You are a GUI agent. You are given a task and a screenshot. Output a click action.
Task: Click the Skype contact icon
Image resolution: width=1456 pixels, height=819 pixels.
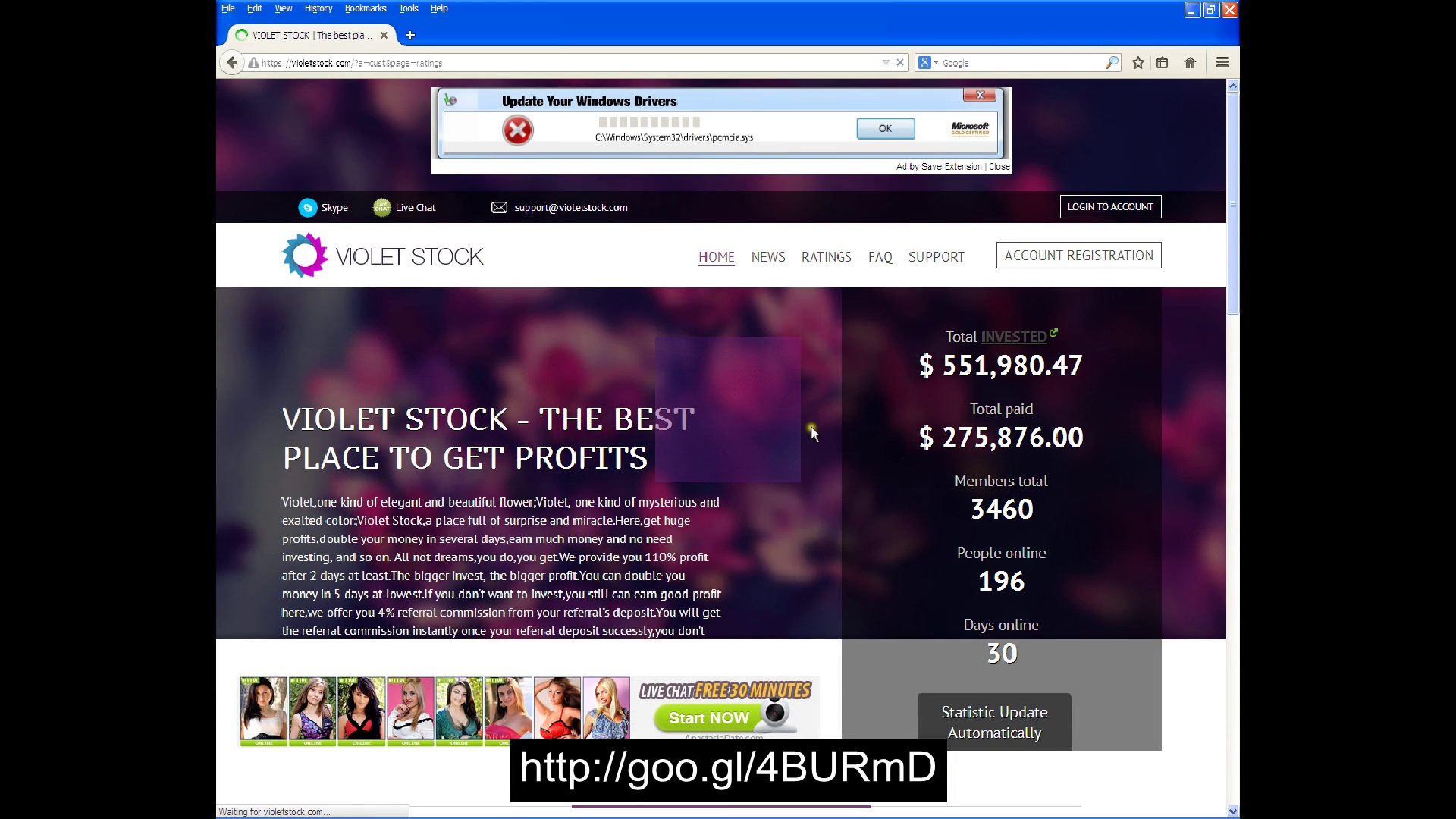(x=308, y=208)
